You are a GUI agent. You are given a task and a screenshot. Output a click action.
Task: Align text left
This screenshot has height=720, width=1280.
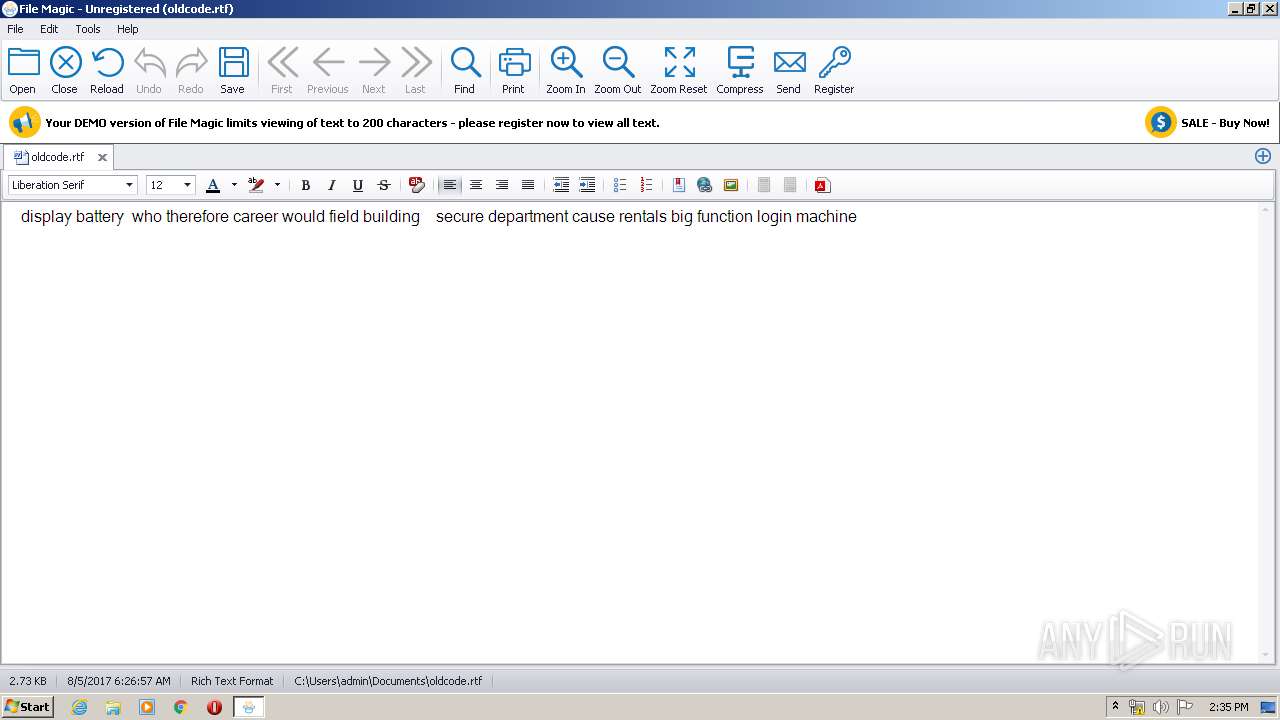(x=450, y=185)
